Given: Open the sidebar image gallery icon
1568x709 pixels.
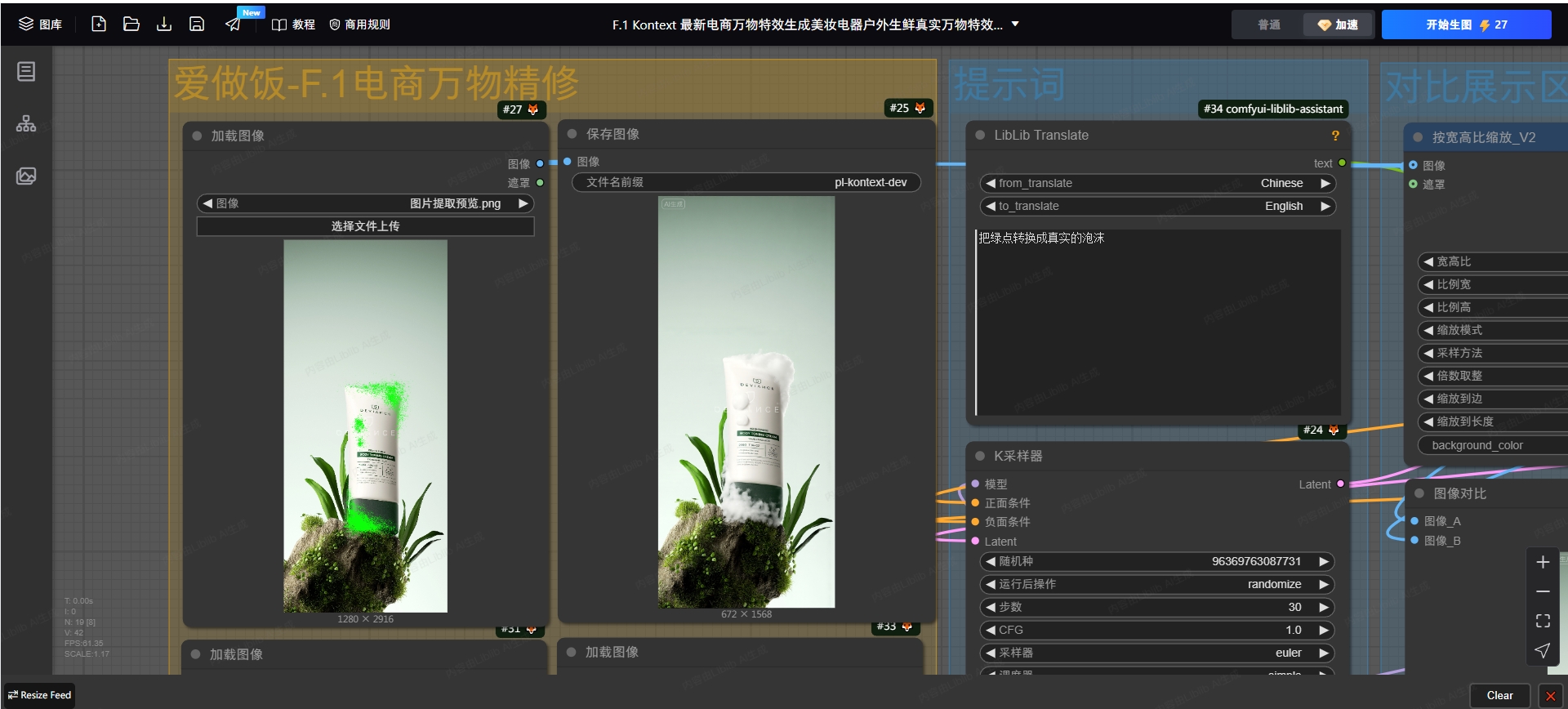Looking at the screenshot, I should click(x=26, y=176).
